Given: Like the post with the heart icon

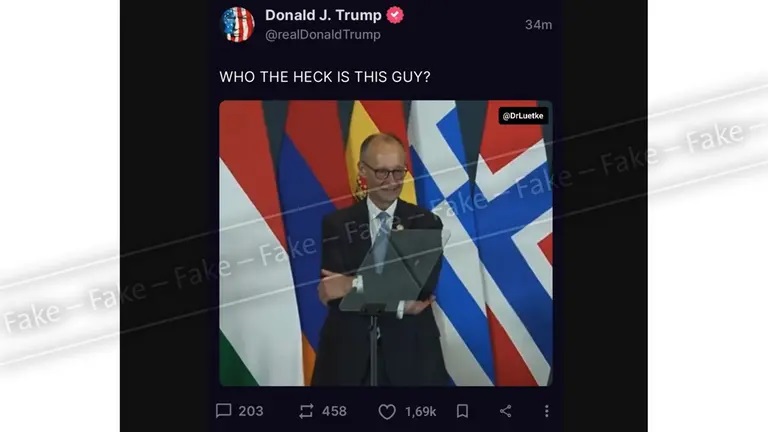Looking at the screenshot, I should point(387,411).
